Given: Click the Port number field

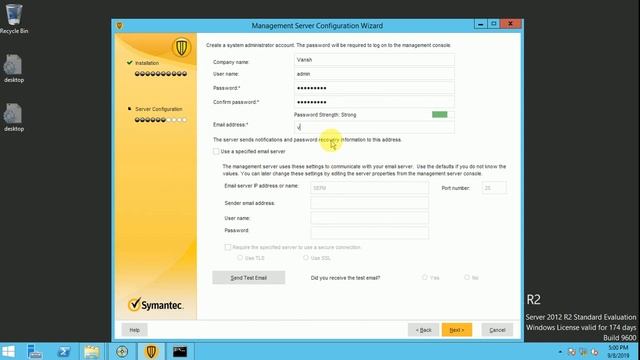Looking at the screenshot, I should click(494, 188).
